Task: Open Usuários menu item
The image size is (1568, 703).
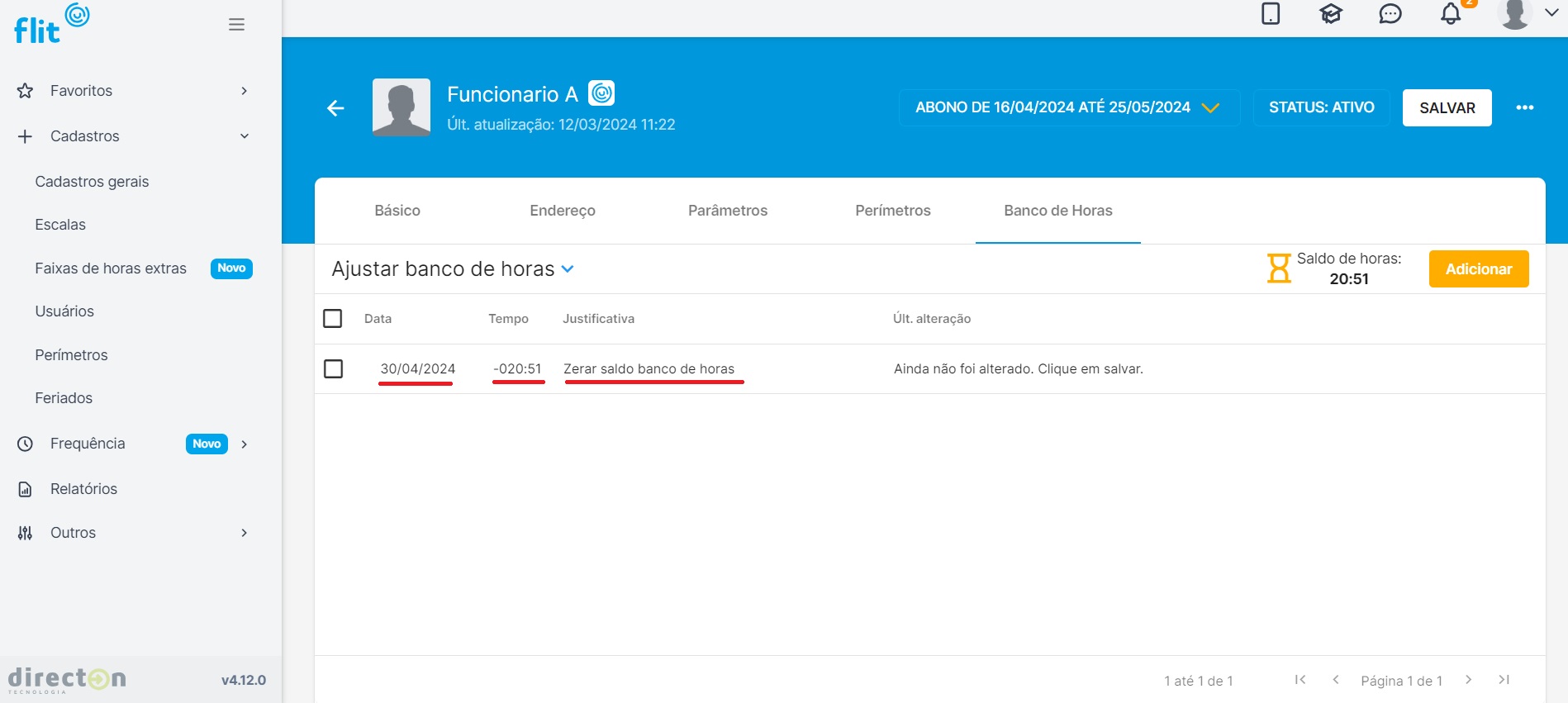Action: (64, 311)
